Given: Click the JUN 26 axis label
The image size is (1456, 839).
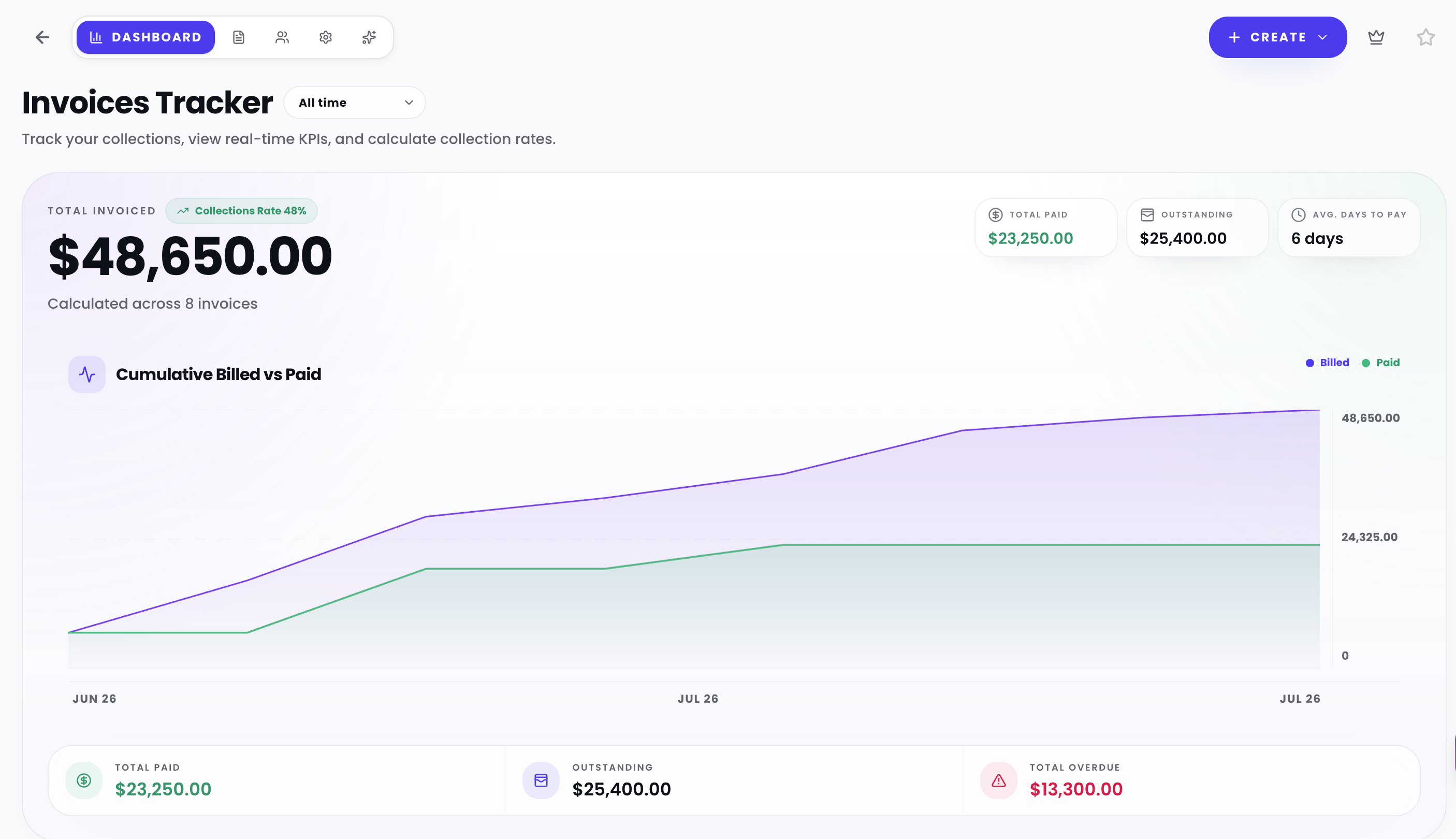Looking at the screenshot, I should [94, 699].
